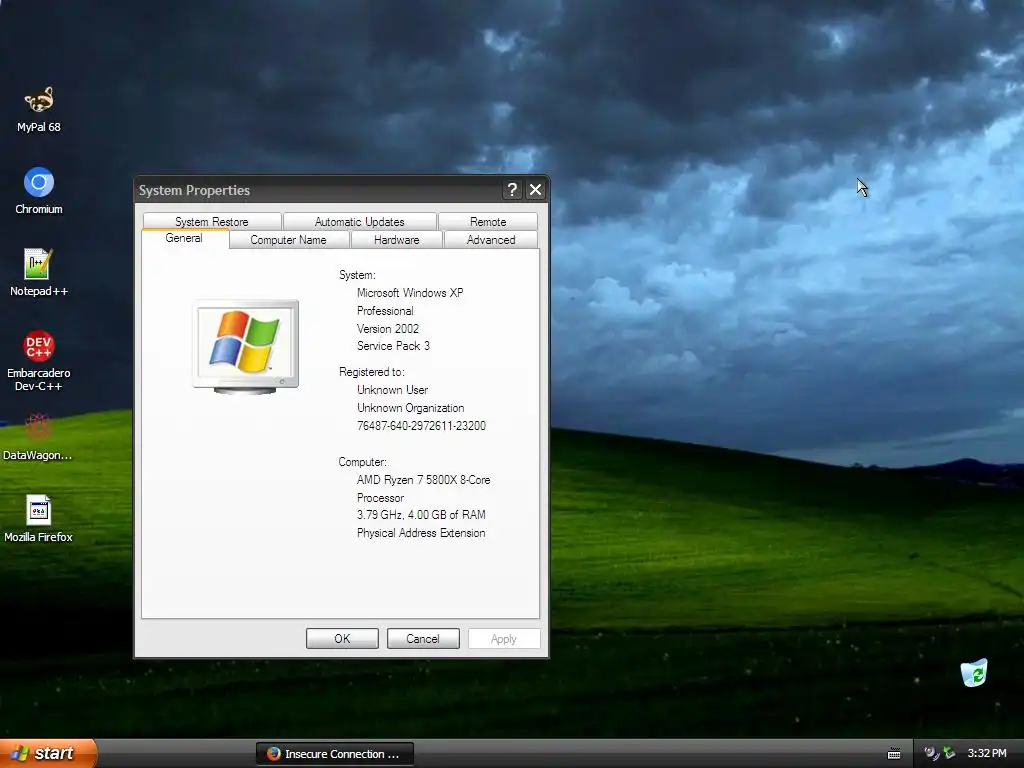Click the 'Registered to:' label
Viewport: 1024px width, 768px height.
pos(372,372)
